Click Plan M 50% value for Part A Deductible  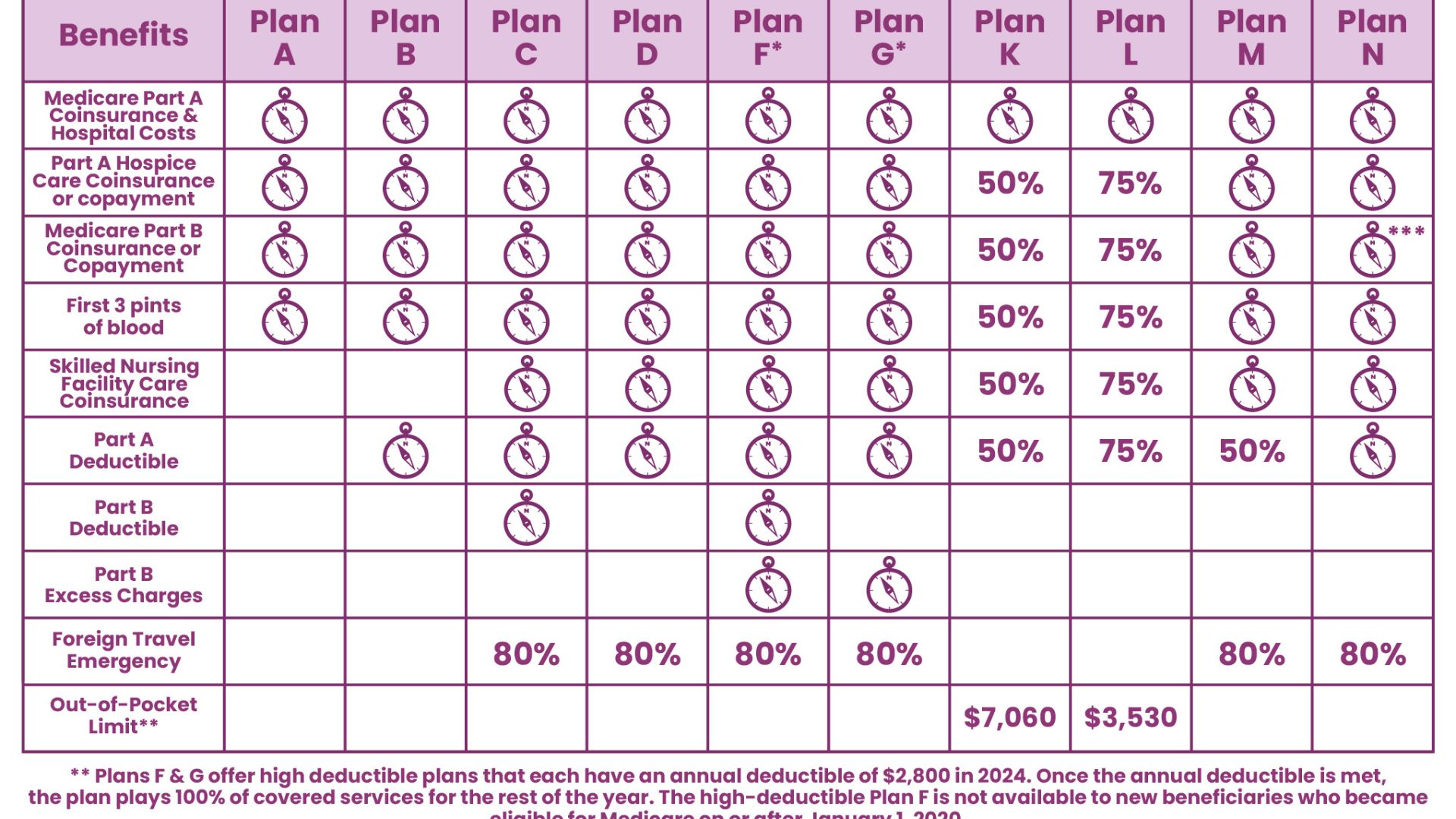tap(1252, 451)
